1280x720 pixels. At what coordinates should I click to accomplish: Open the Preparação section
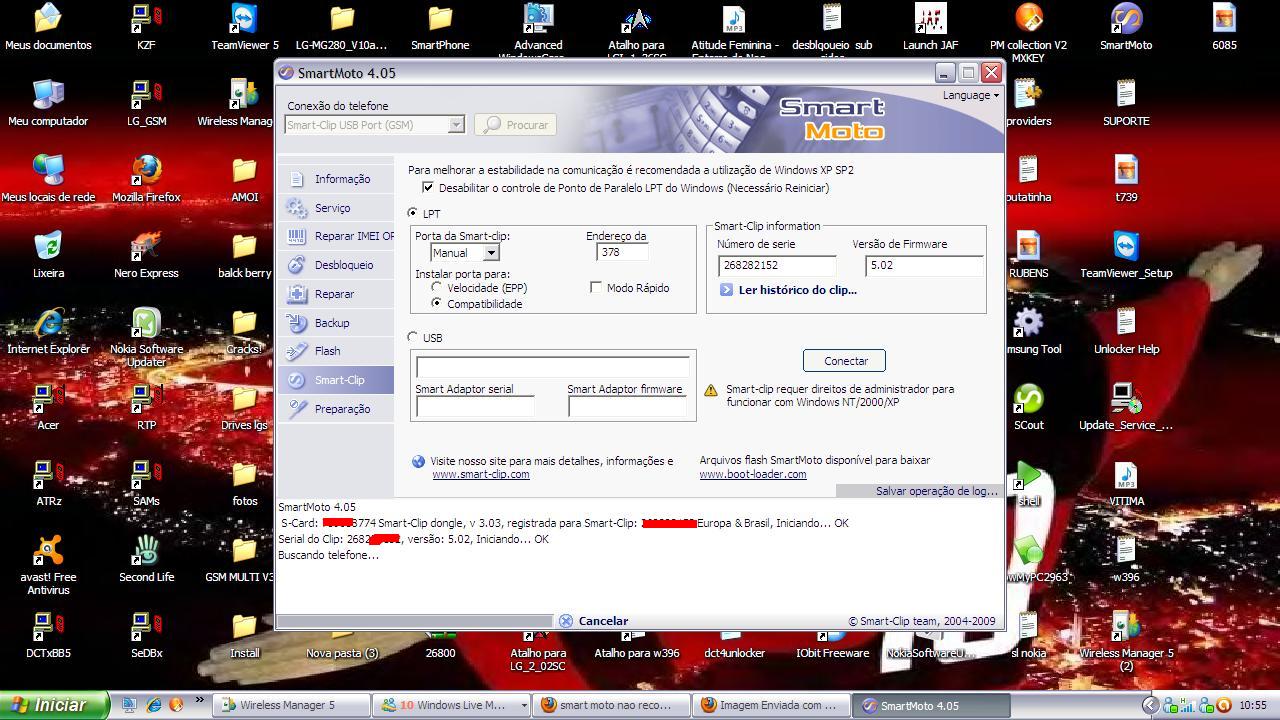[335, 409]
